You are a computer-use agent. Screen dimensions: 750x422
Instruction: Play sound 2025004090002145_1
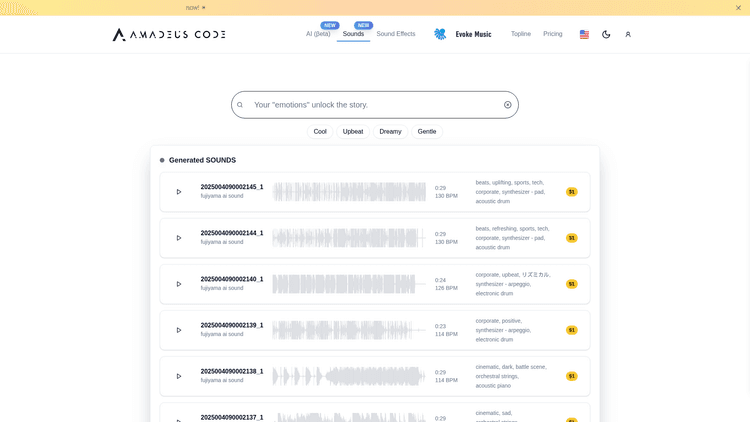(179, 192)
